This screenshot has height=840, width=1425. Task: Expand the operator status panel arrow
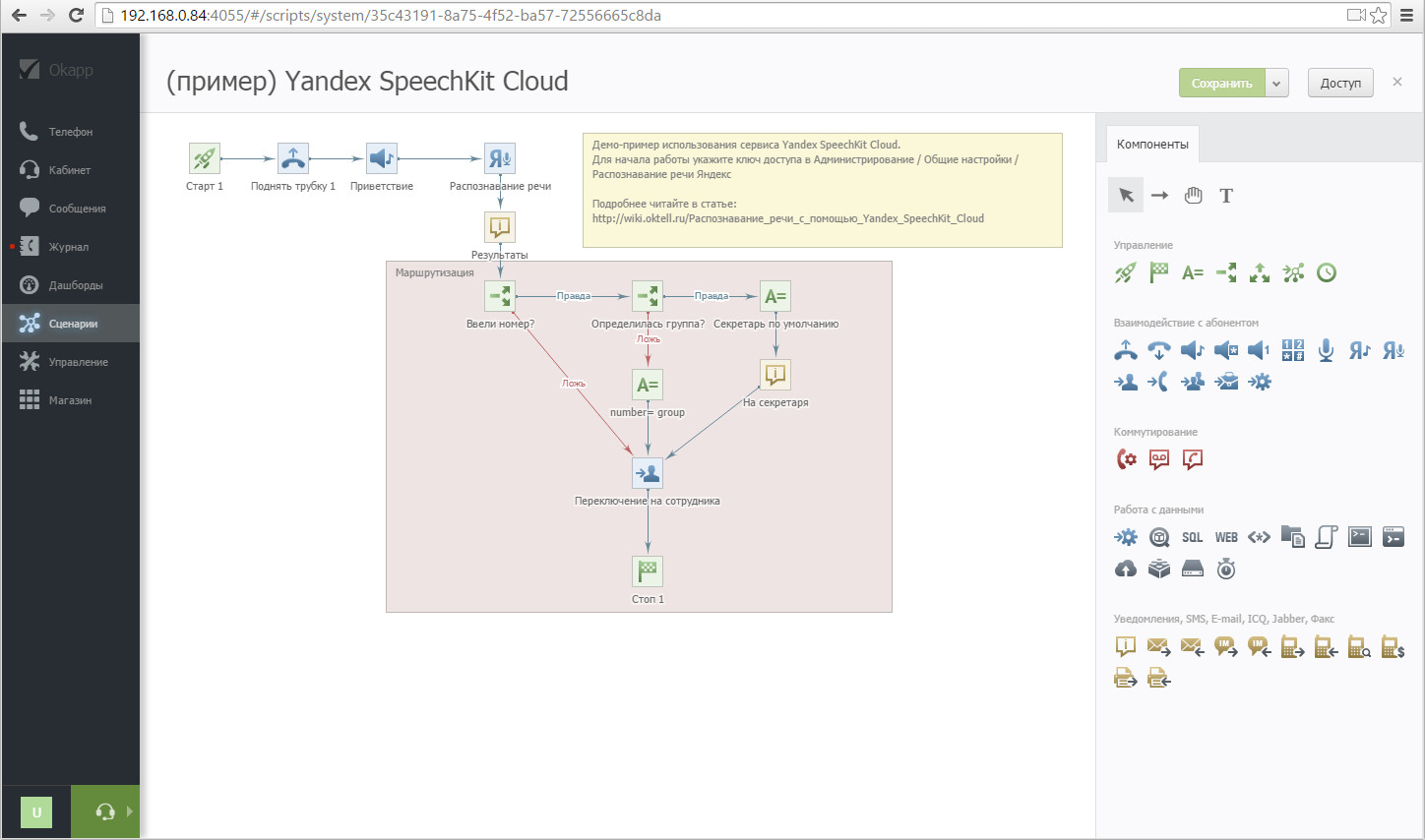(x=129, y=811)
